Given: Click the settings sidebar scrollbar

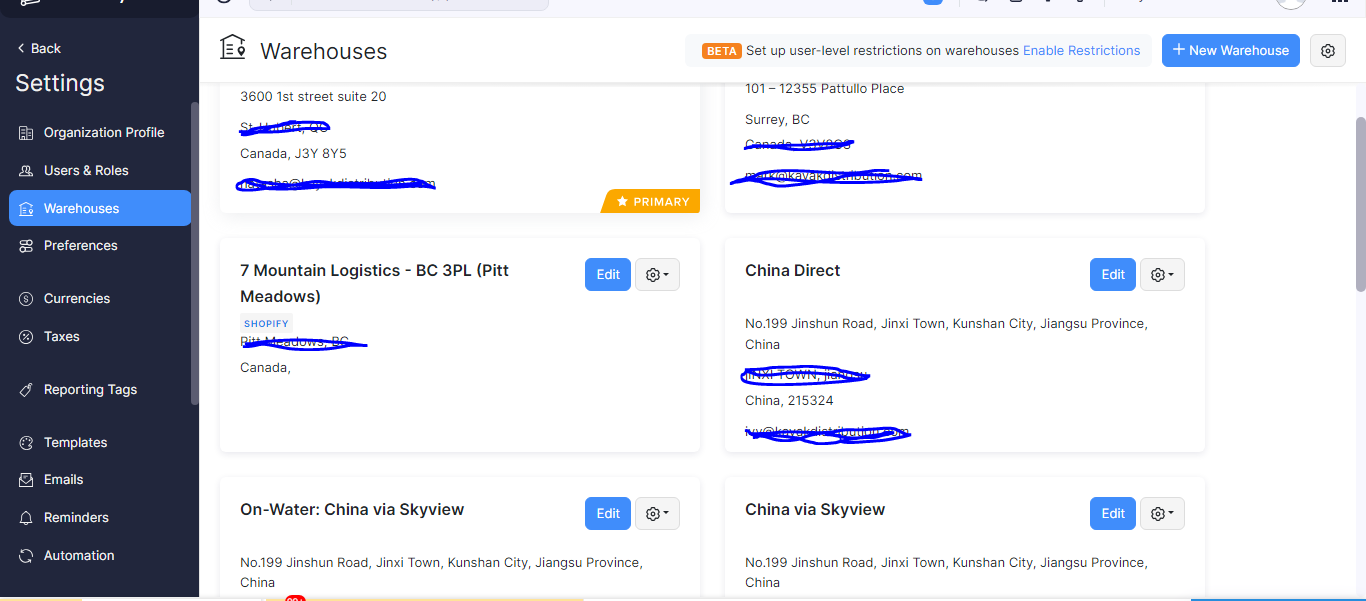Looking at the screenshot, I should 195,253.
